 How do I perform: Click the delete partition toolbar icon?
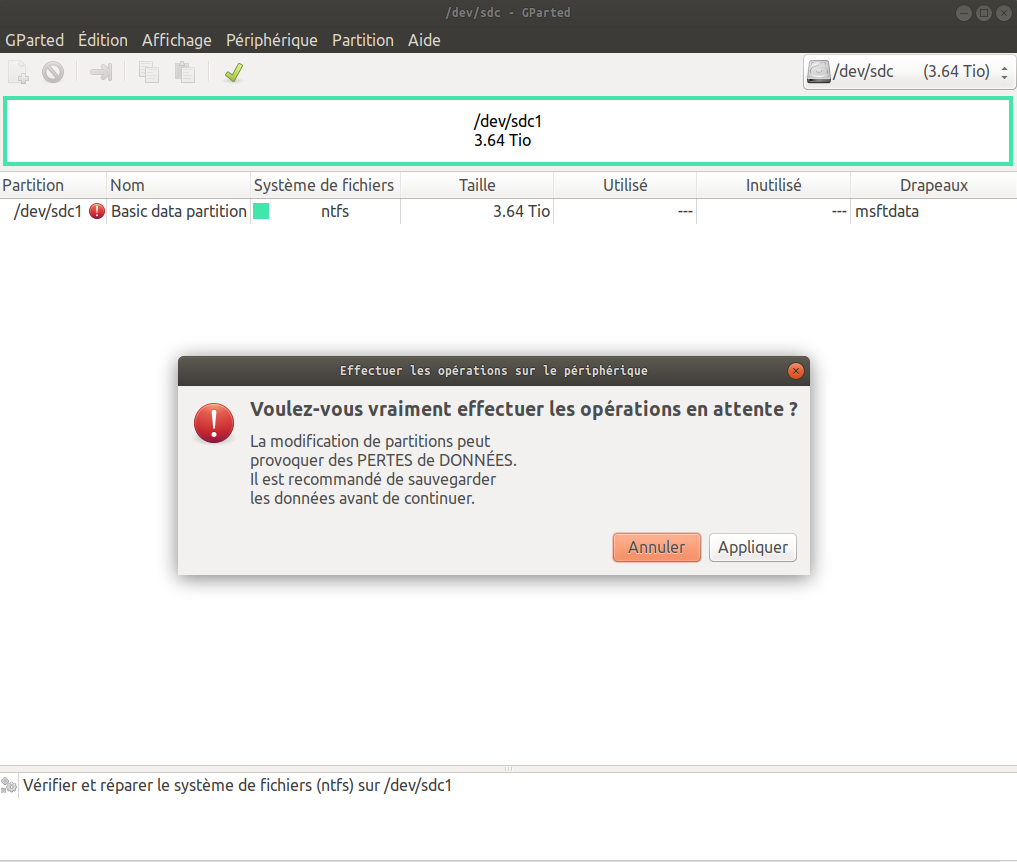click(53, 72)
